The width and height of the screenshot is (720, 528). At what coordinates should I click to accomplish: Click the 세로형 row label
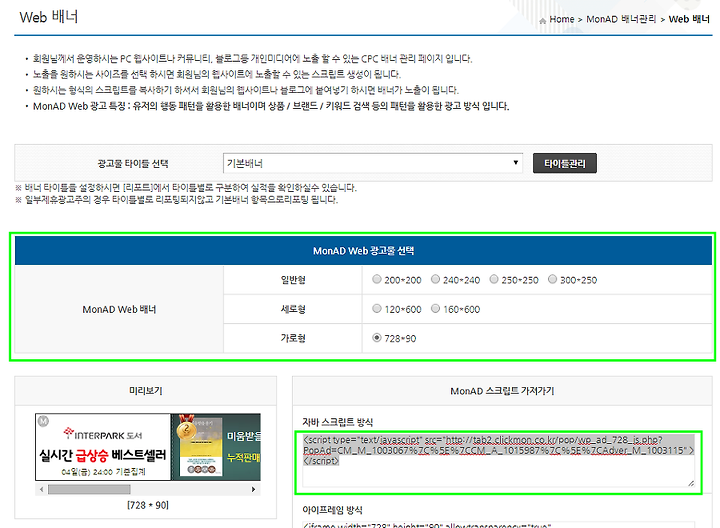click(293, 309)
